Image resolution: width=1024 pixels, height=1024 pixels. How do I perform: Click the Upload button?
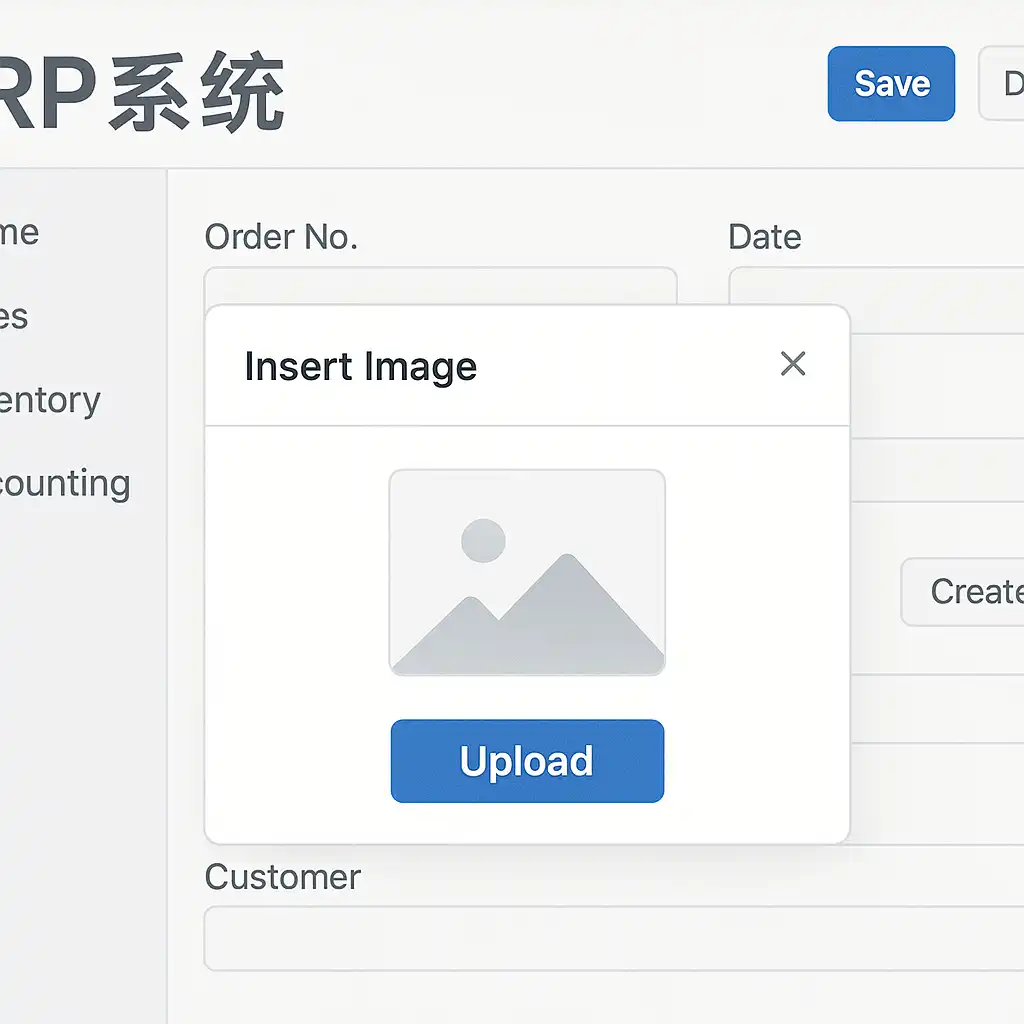(x=527, y=761)
